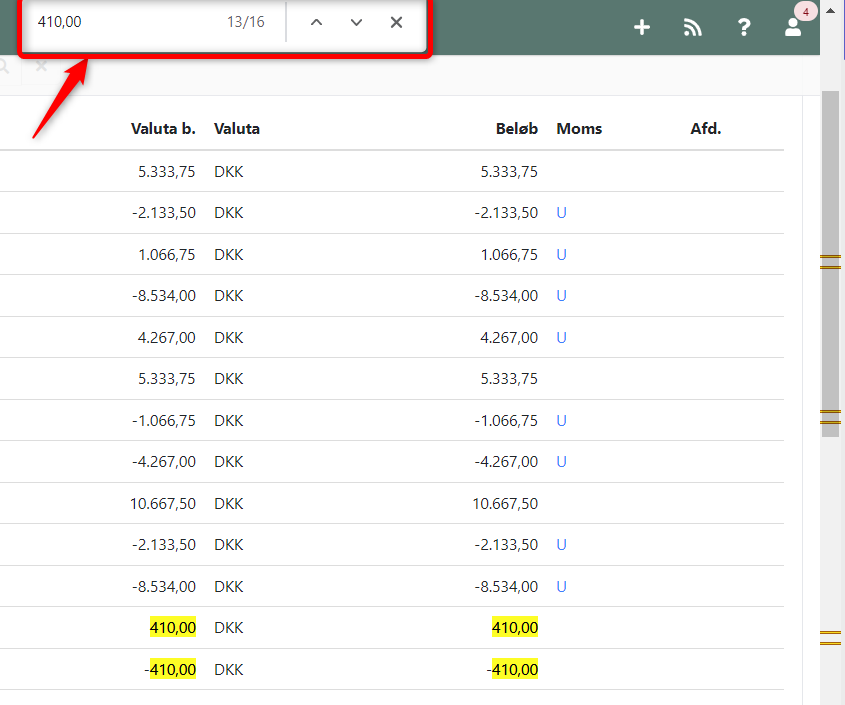
Task: Select the Beløb column header
Action: point(517,129)
